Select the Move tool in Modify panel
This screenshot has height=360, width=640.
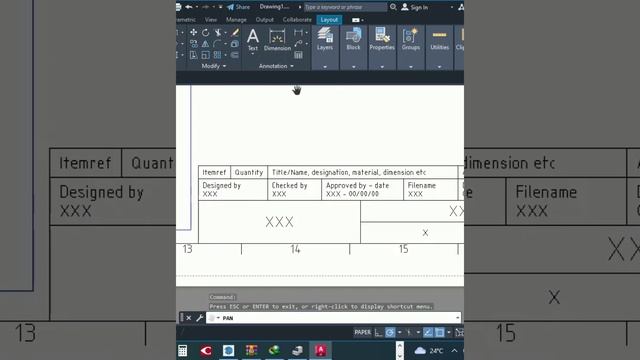click(193, 32)
